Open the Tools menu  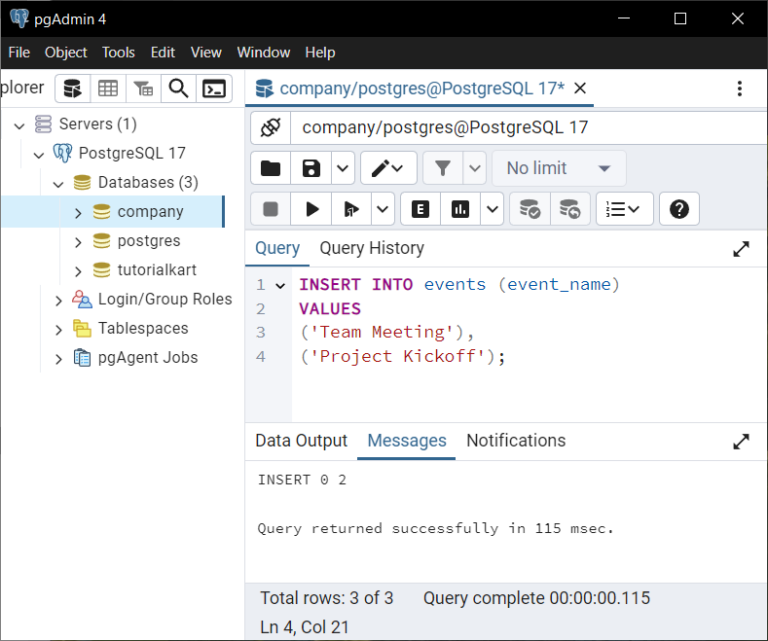coord(118,52)
